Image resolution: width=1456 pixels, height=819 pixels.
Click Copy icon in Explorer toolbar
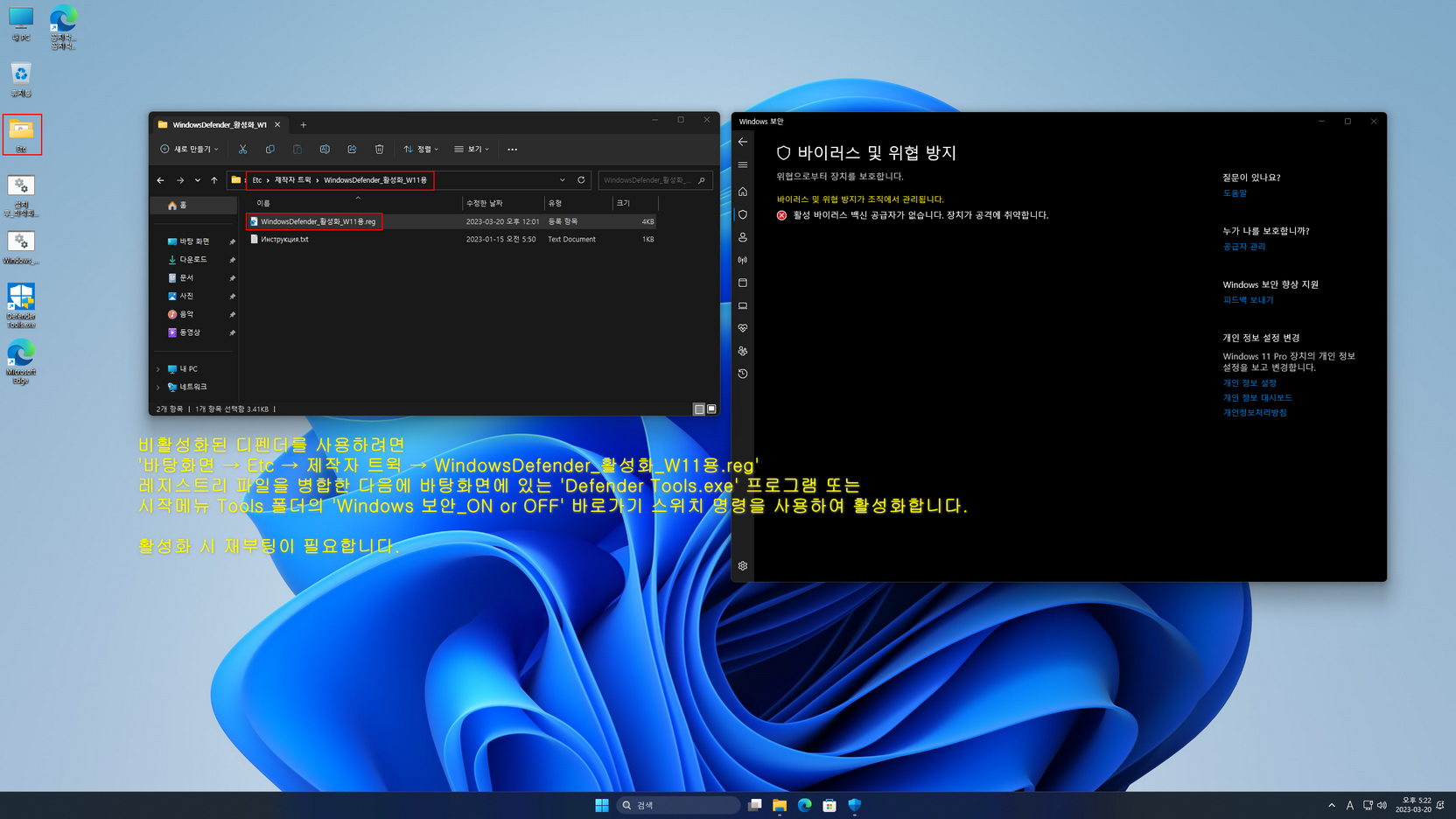(x=270, y=150)
